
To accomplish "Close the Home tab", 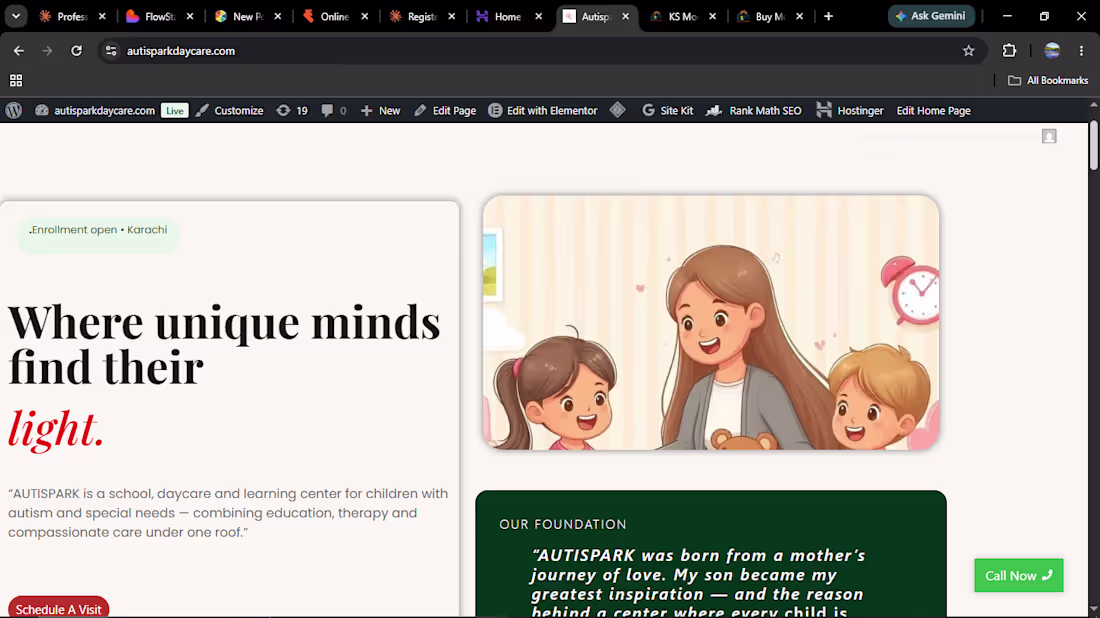I will (538, 16).
